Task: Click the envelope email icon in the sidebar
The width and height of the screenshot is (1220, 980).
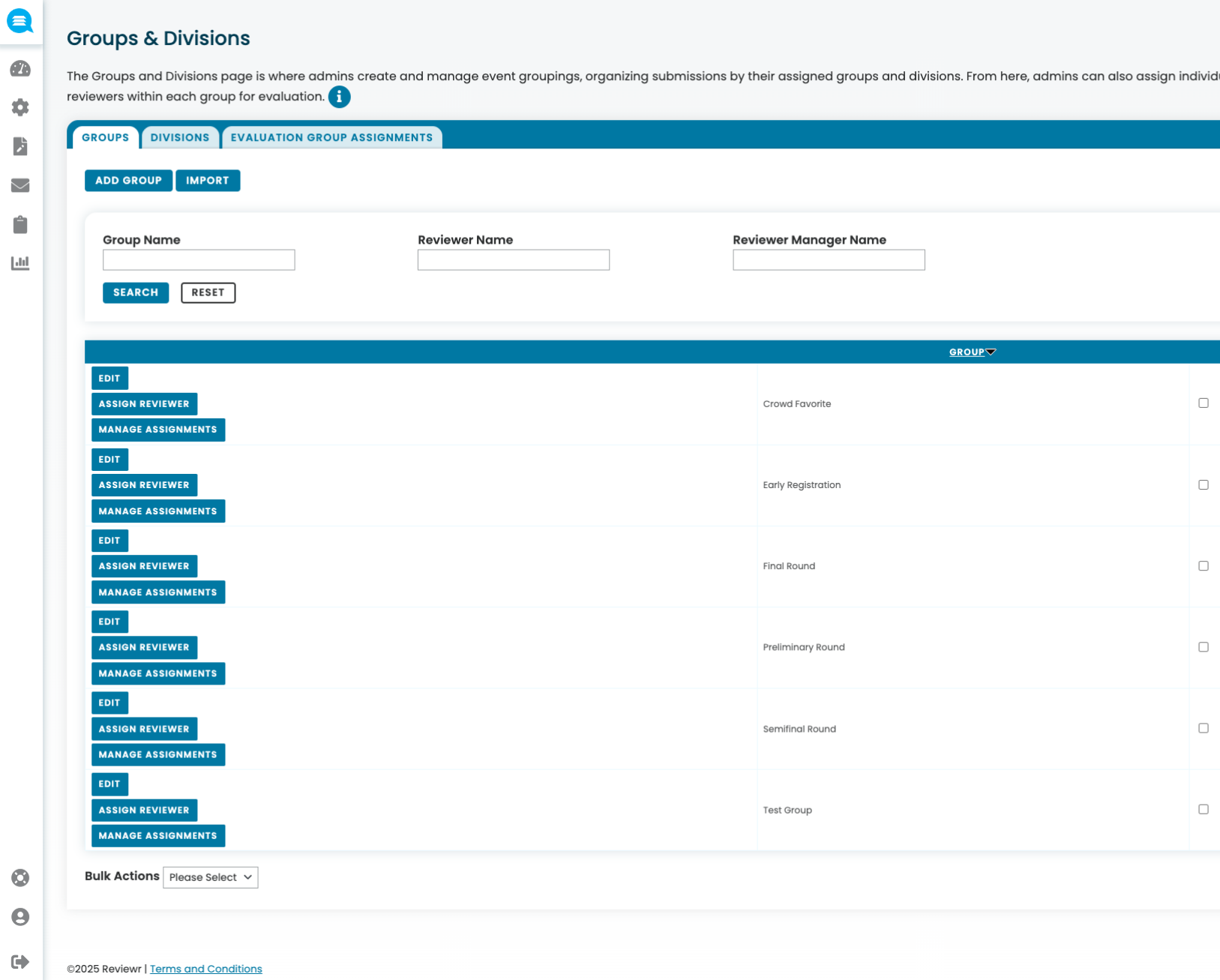Action: [x=20, y=185]
